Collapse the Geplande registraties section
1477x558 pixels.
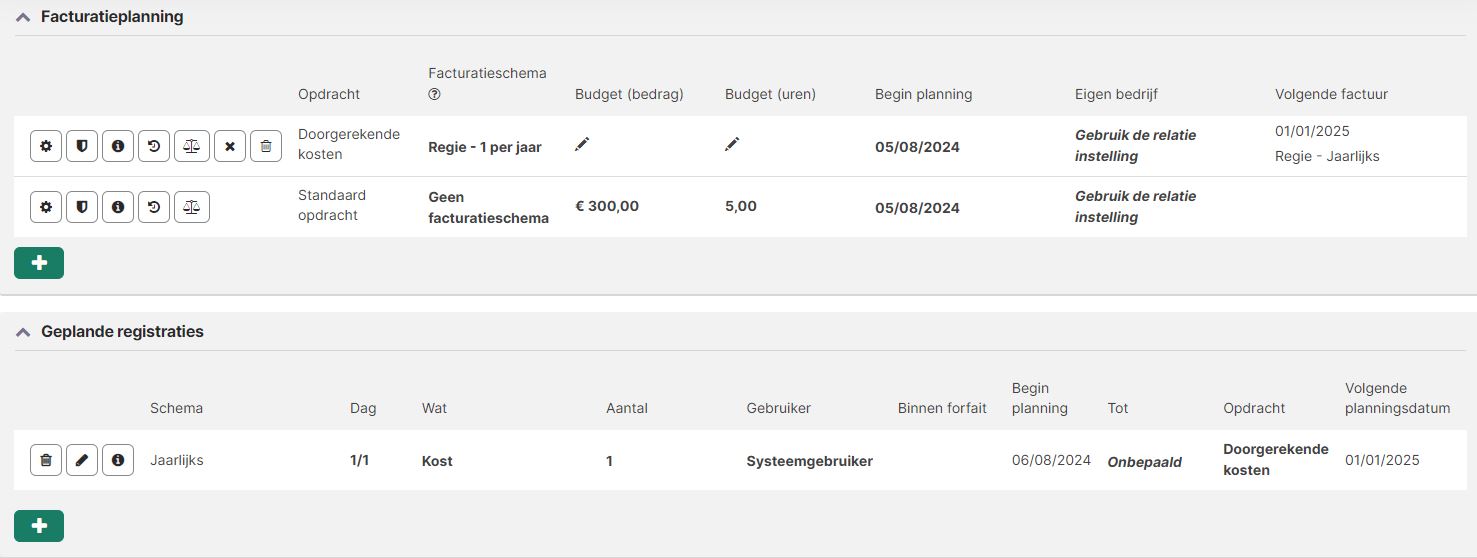coord(23,332)
